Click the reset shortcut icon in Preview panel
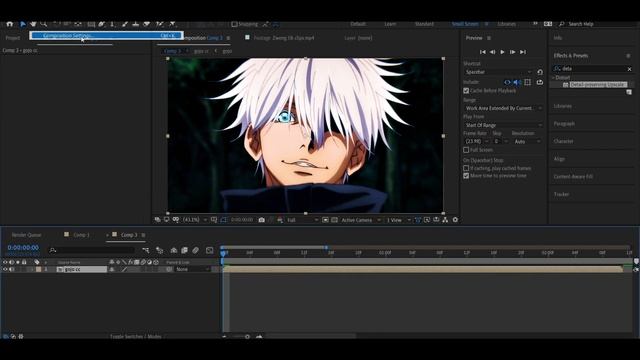 coord(540,72)
